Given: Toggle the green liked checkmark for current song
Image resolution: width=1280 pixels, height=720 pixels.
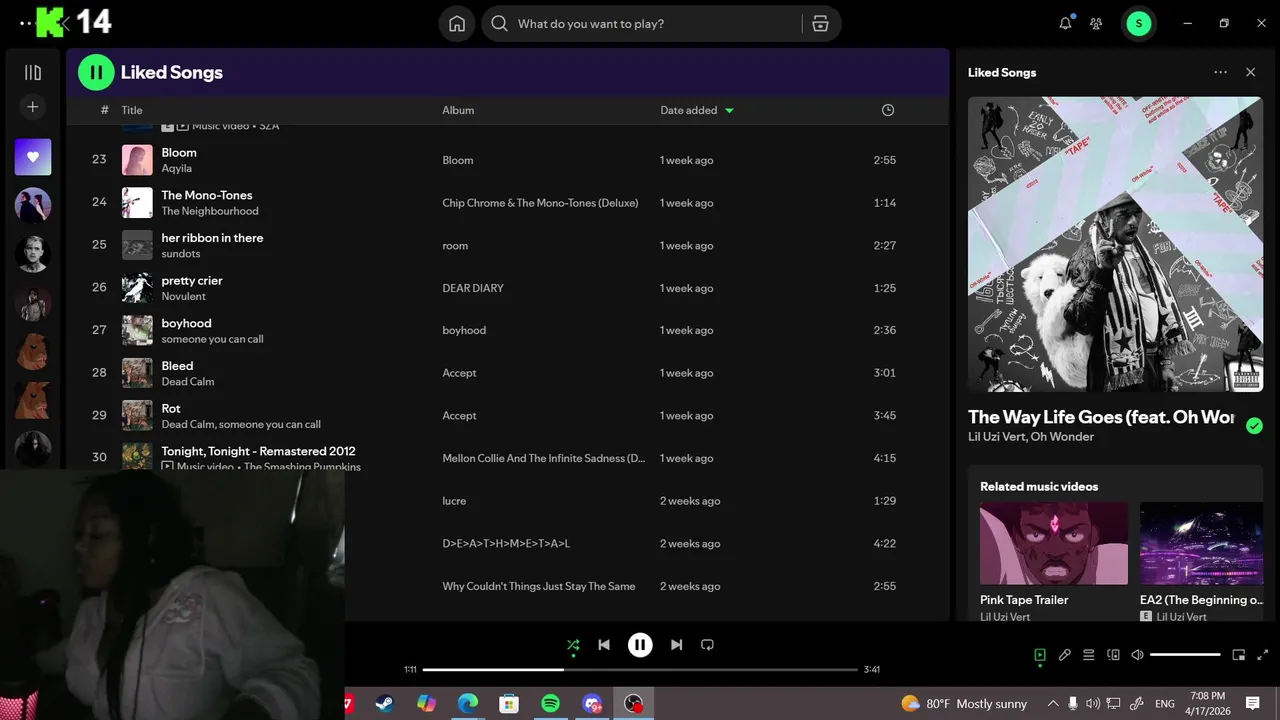Looking at the screenshot, I should point(1254,426).
